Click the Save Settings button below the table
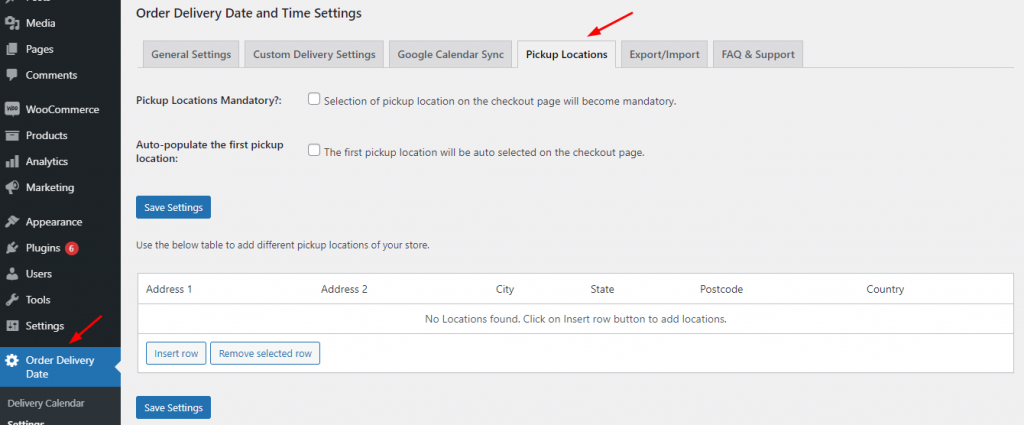This screenshot has width=1024, height=425. [x=173, y=407]
